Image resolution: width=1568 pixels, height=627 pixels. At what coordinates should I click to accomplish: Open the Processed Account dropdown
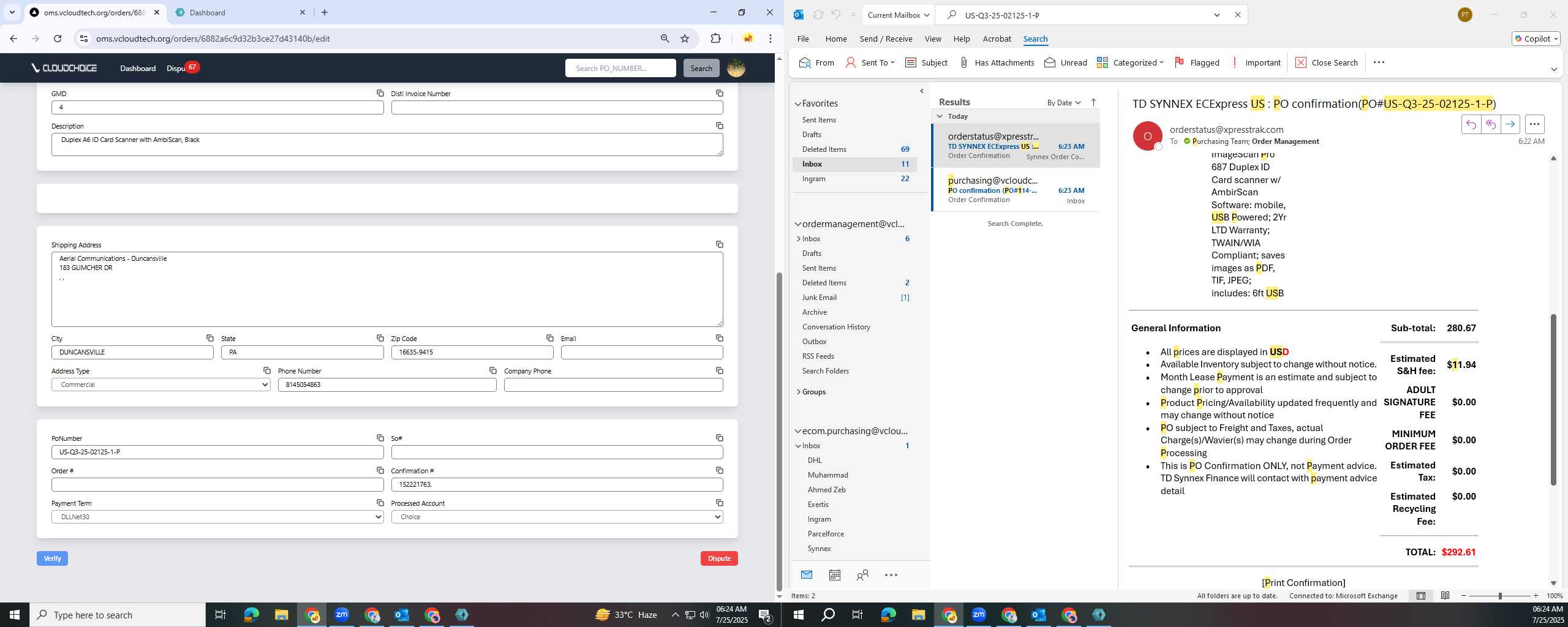(557, 517)
